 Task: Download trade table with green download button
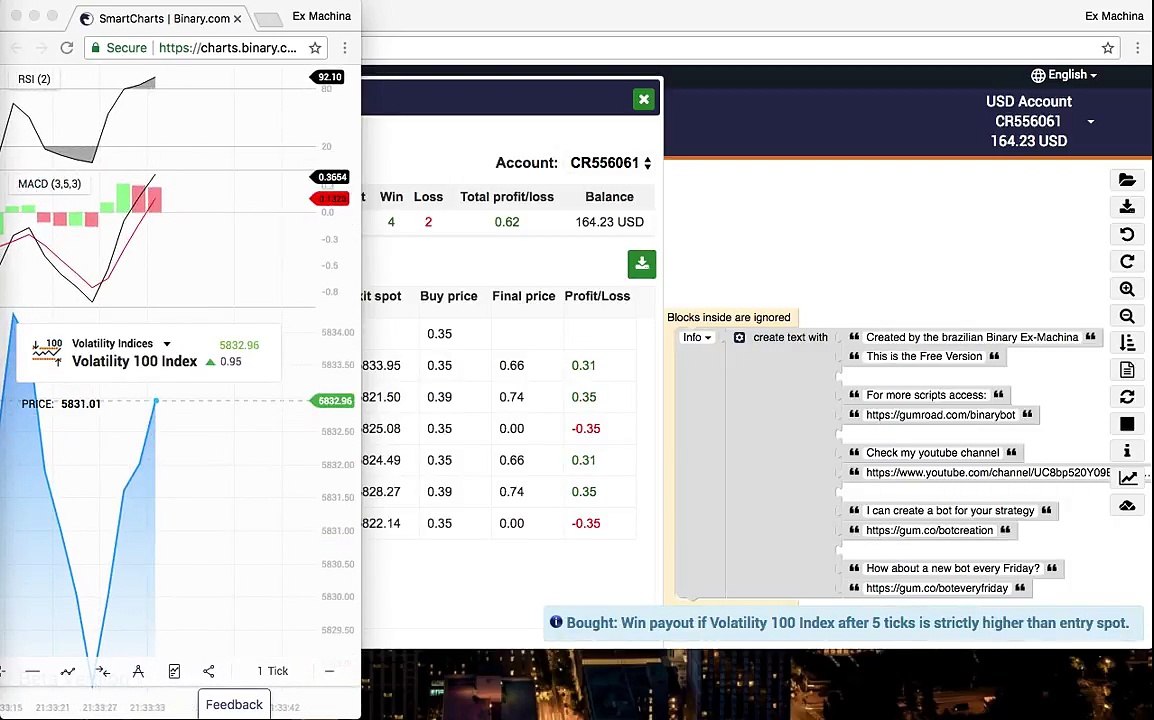642,264
